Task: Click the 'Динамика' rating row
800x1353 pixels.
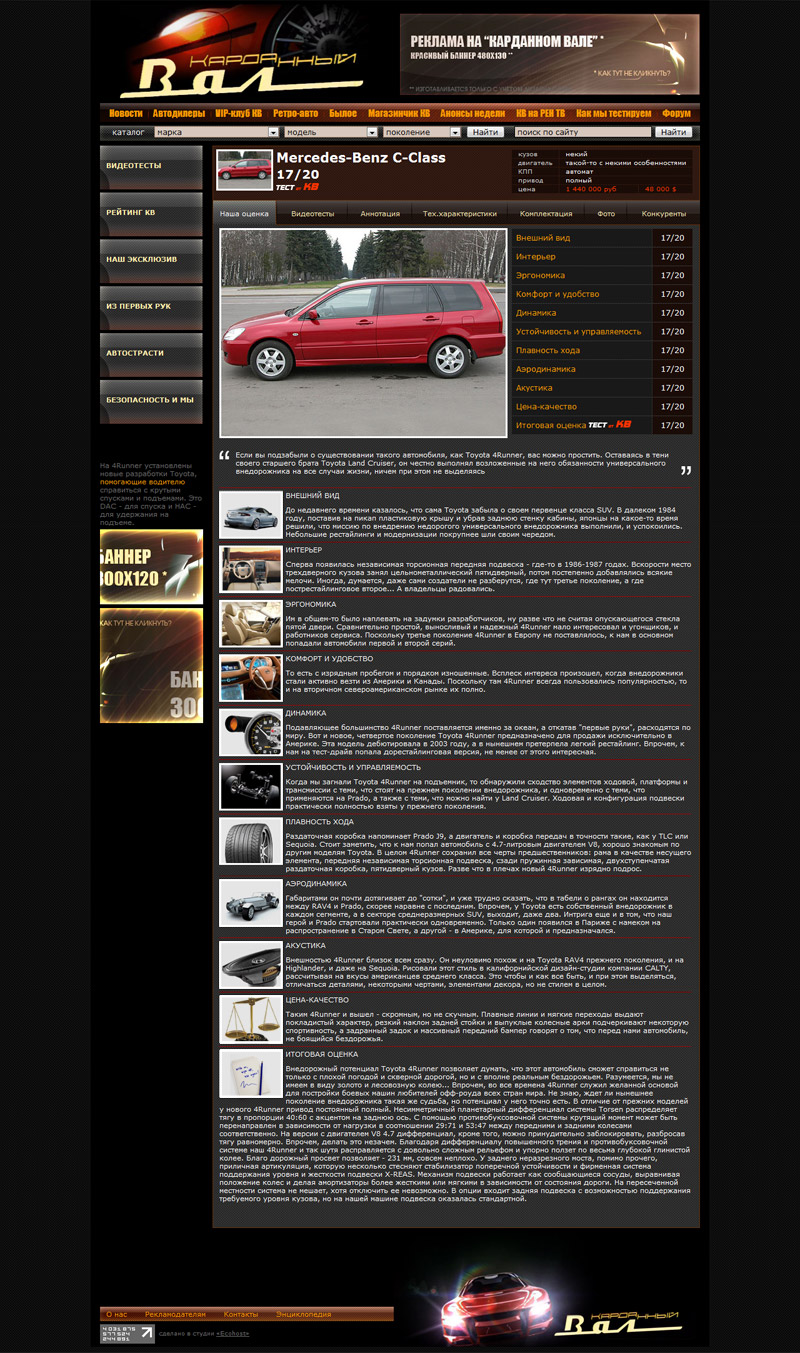Action: point(602,313)
